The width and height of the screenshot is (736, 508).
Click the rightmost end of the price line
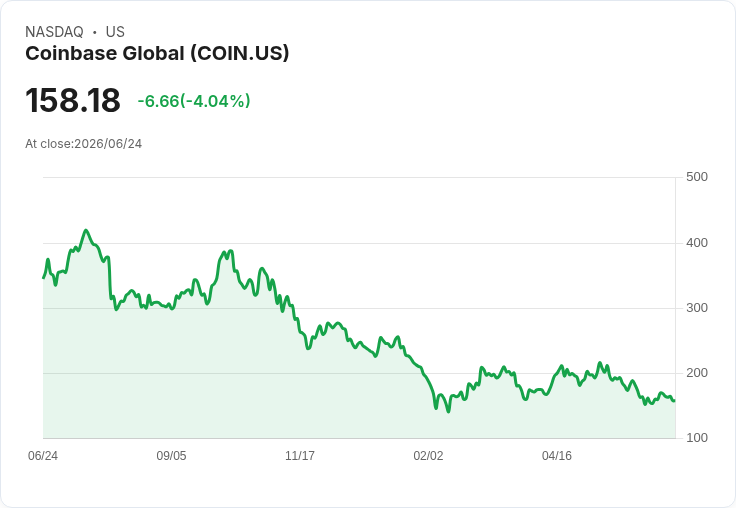pyautogui.click(x=674, y=400)
